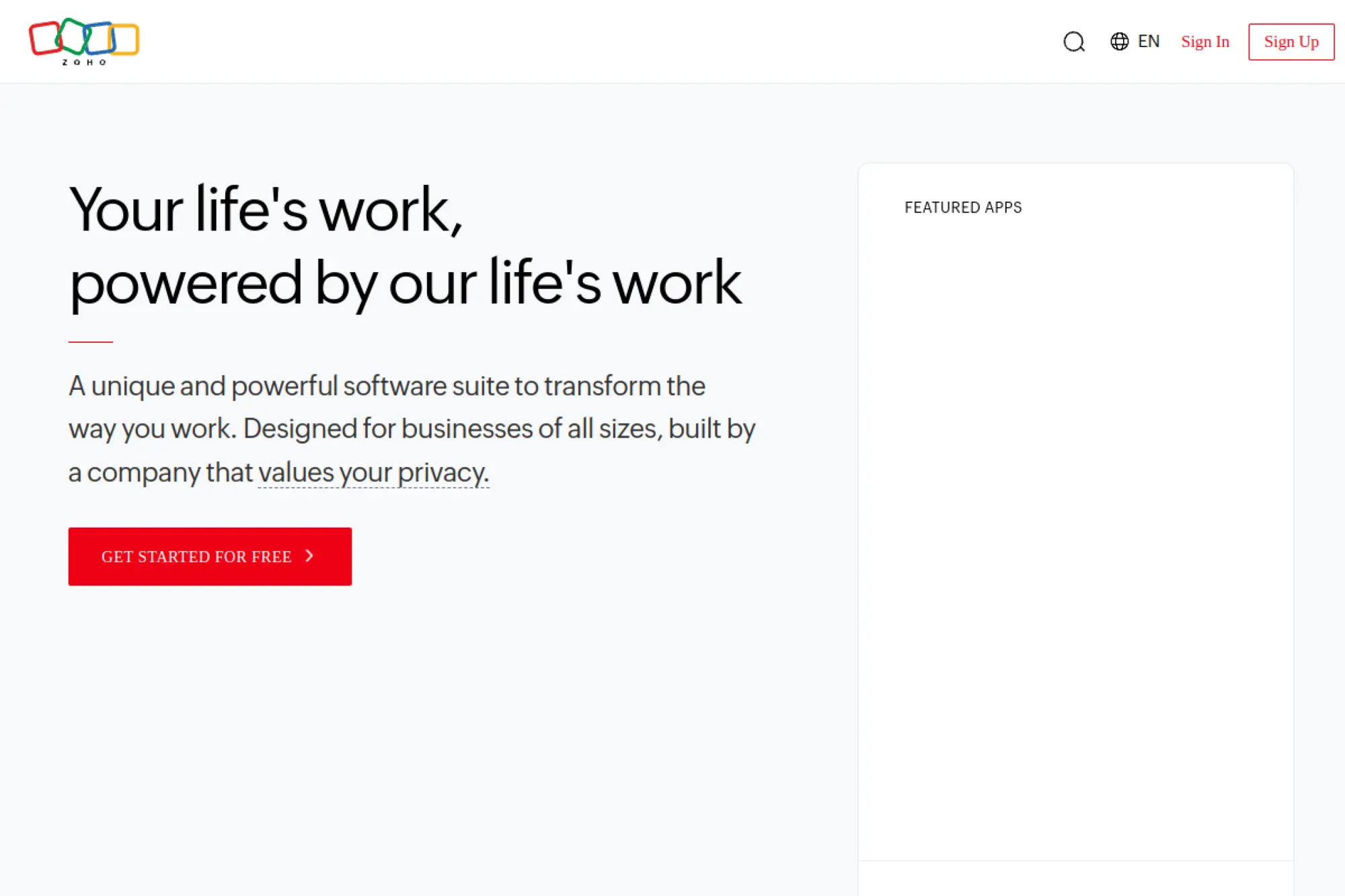Viewport: 1345px width, 896px height.
Task: Open the values your privacy link
Action: 373,472
